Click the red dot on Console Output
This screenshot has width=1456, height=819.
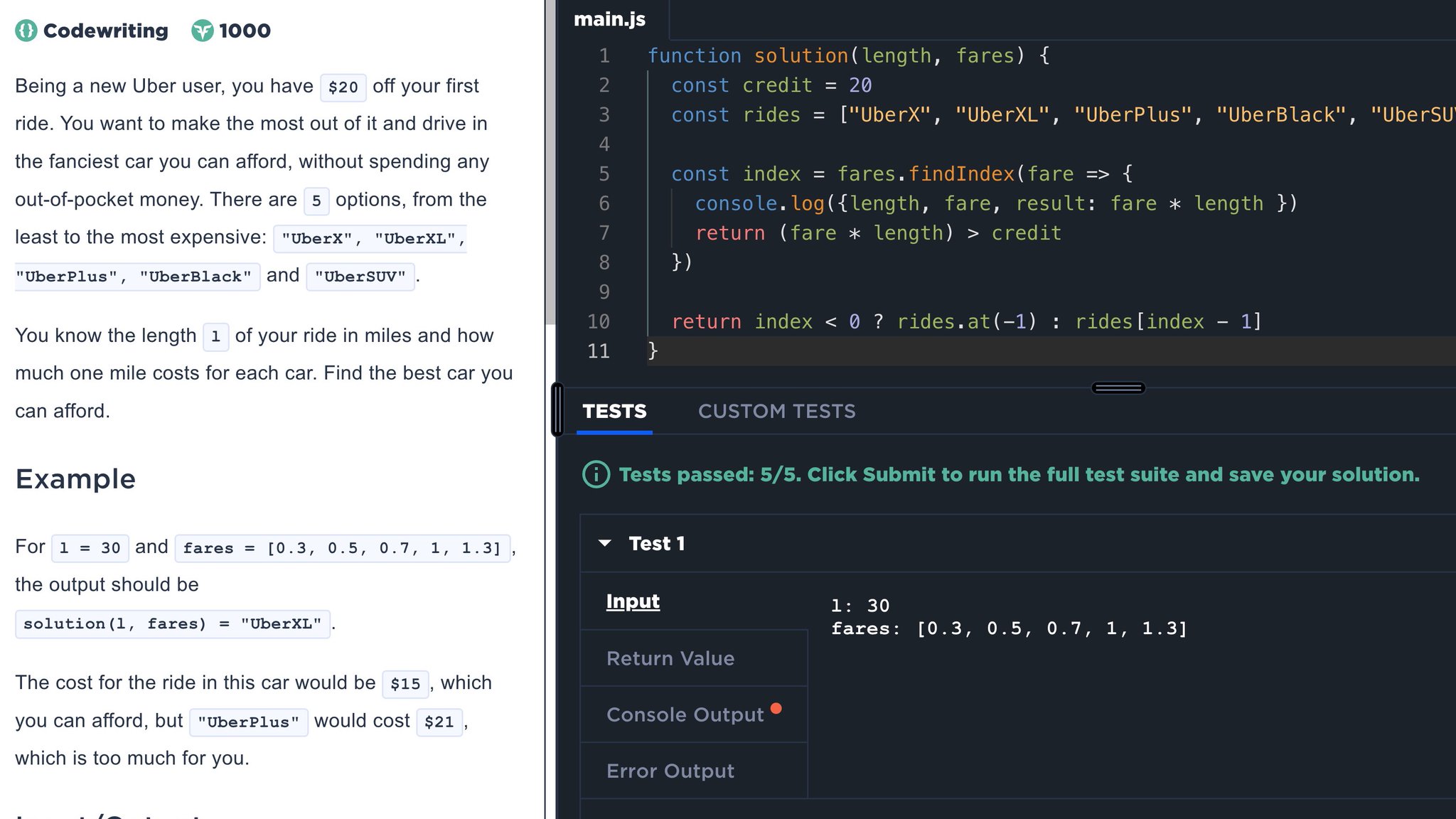coord(776,708)
